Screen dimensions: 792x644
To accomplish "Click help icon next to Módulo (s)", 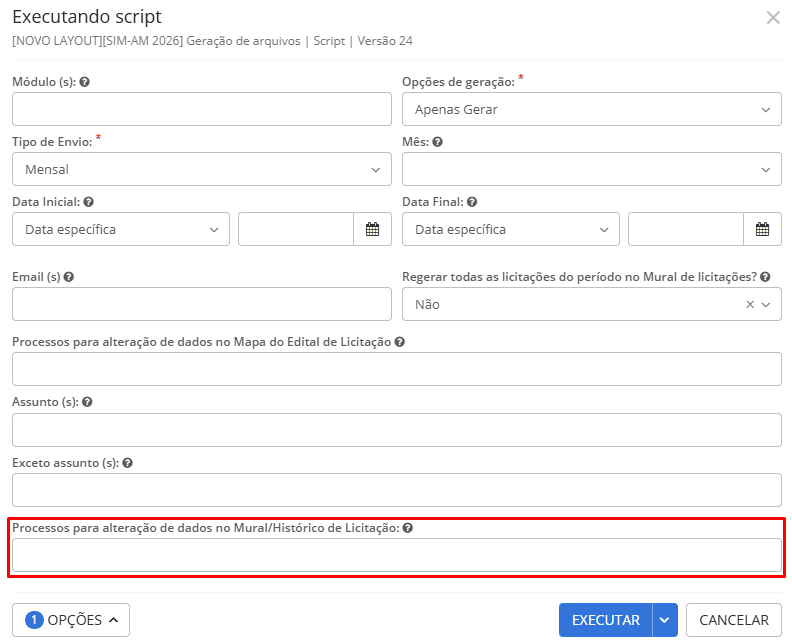I will (x=85, y=82).
